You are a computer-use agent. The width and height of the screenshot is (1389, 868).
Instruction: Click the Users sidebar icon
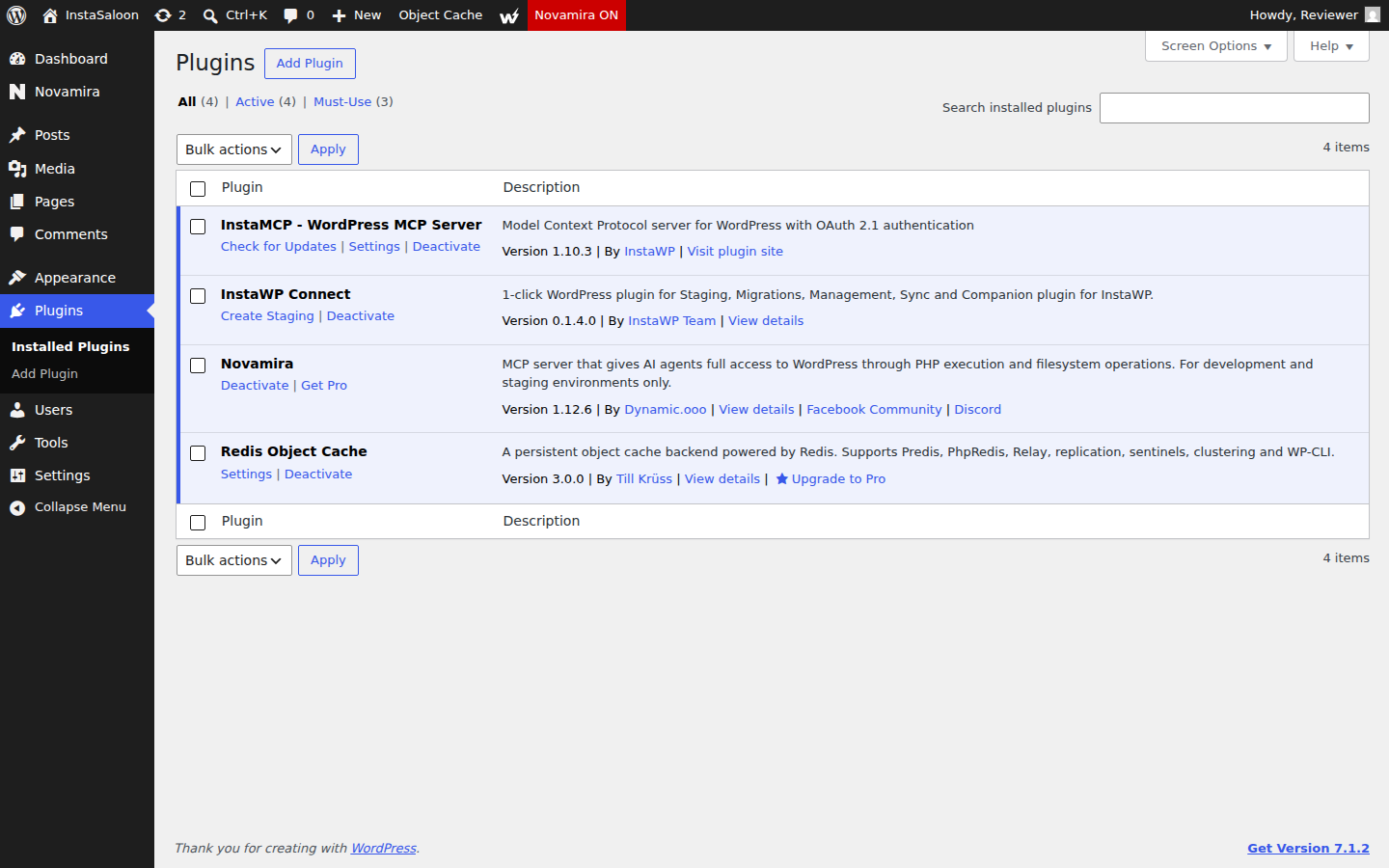pyautogui.click(x=17, y=410)
